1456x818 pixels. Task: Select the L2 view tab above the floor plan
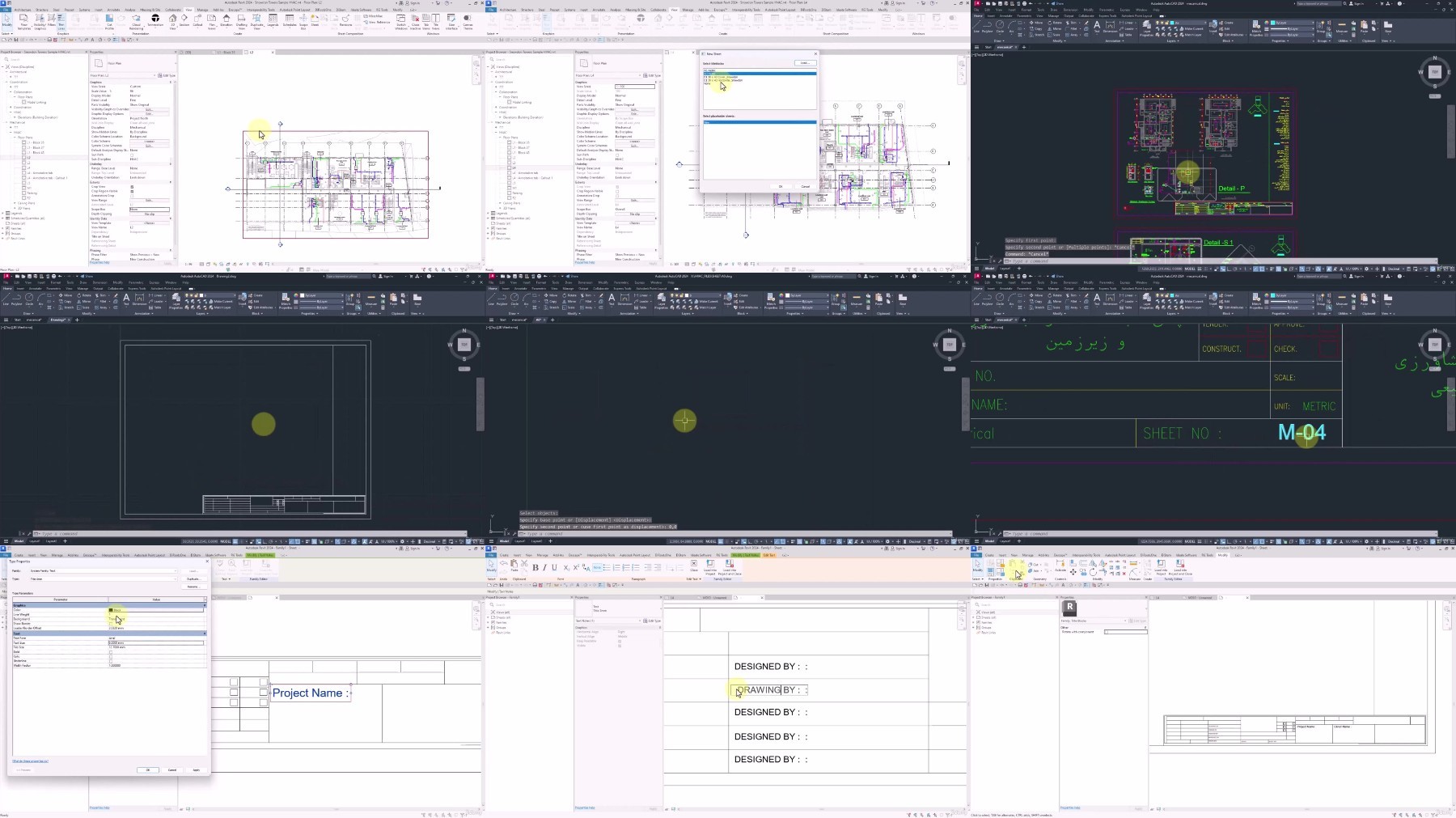[259, 52]
